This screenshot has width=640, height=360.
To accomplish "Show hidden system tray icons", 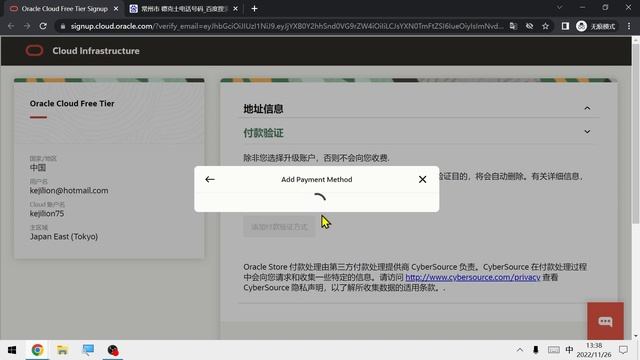I will (x=520, y=350).
